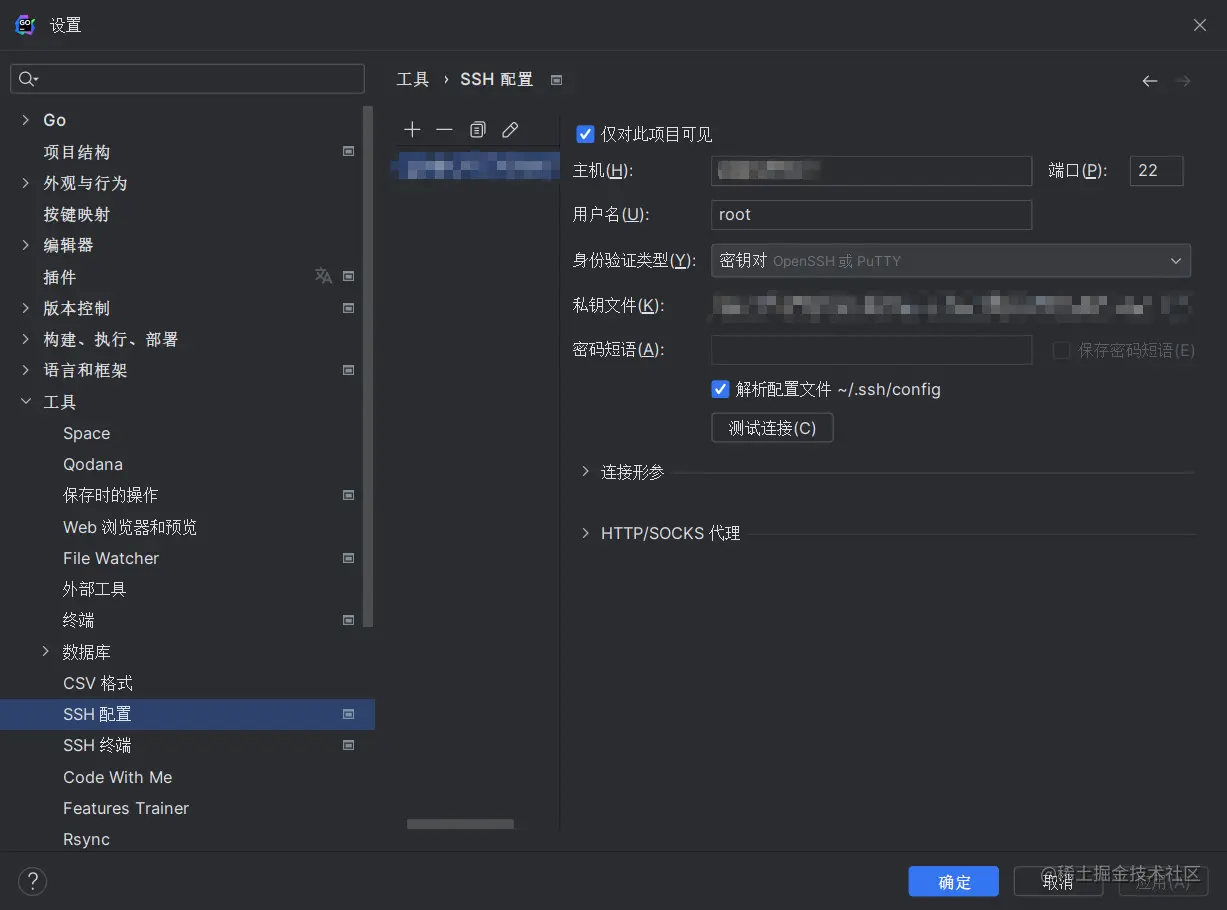Click the project icon beside 项目结构
Image resolution: width=1227 pixels, height=910 pixels.
[349, 152]
